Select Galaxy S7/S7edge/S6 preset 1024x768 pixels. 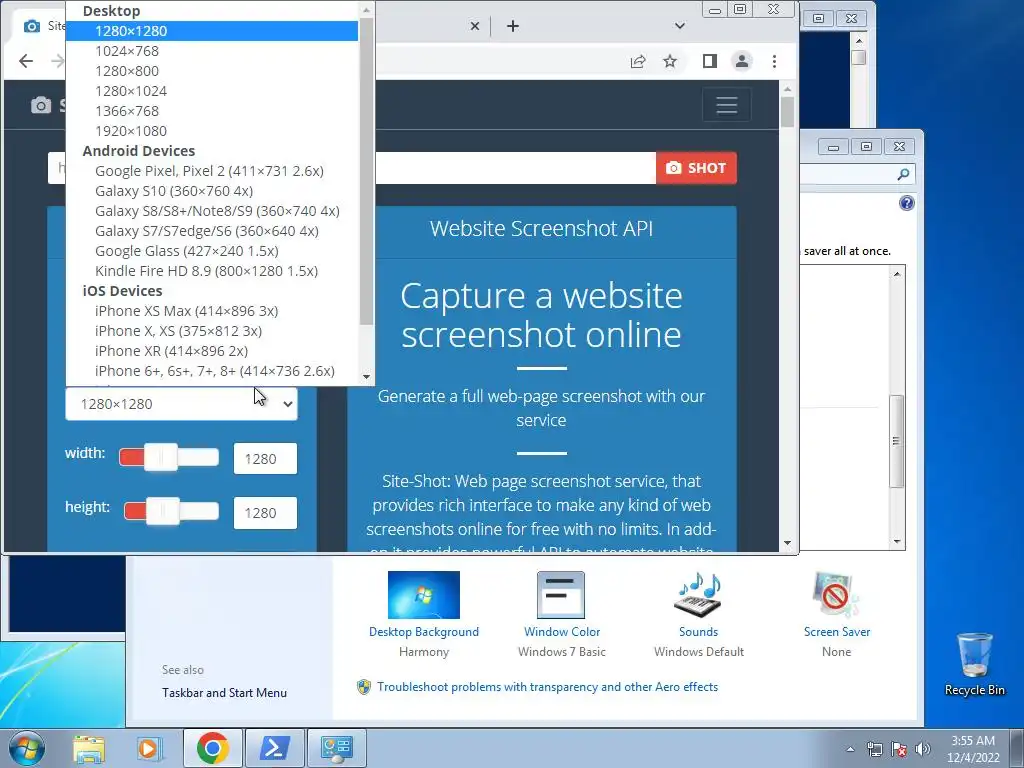[212, 231]
